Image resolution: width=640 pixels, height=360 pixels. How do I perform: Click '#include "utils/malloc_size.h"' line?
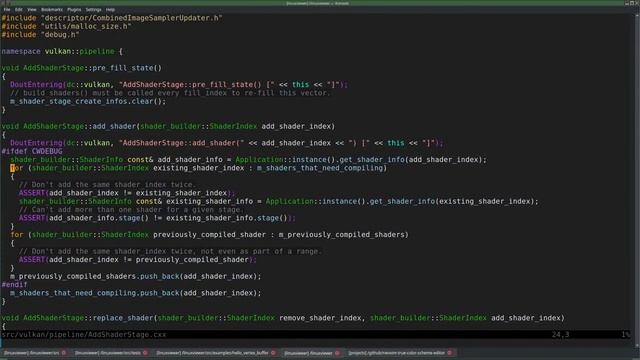tap(67, 26)
